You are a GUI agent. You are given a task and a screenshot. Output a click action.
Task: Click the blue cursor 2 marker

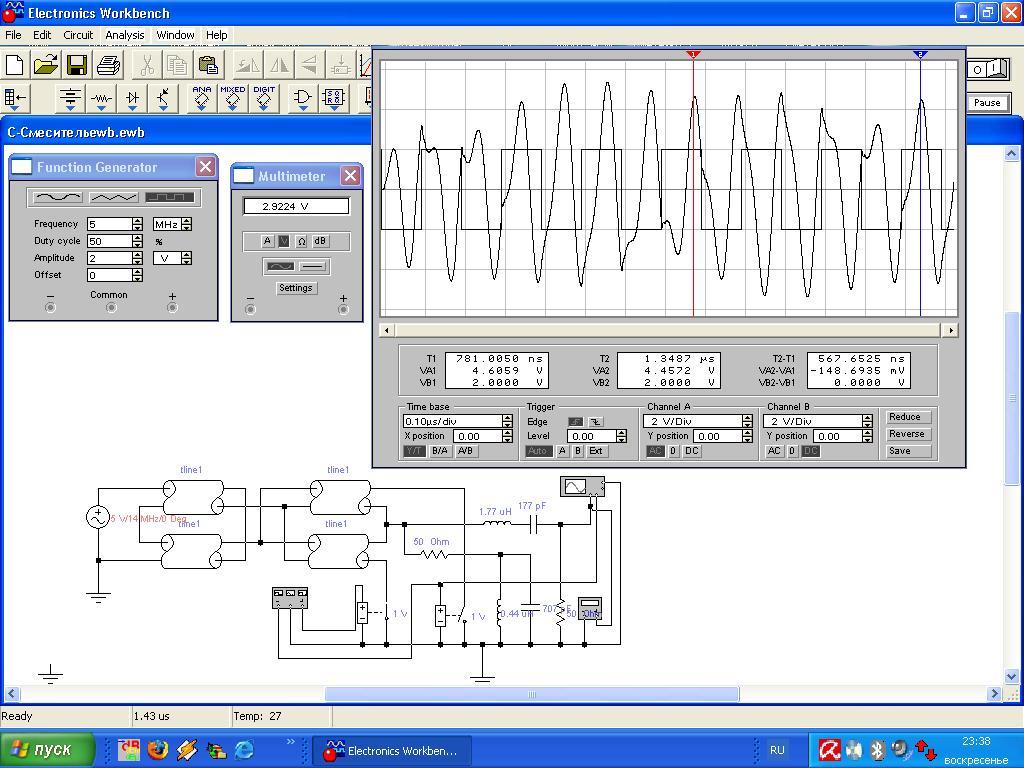(920, 54)
